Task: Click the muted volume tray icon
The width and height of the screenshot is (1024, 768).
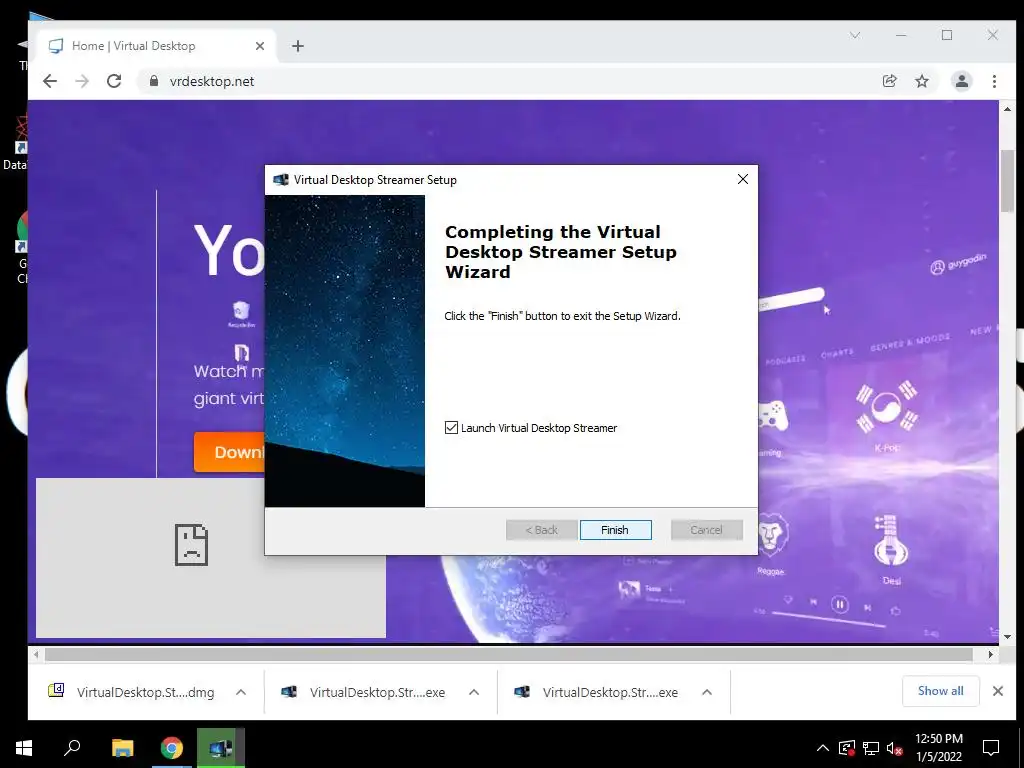Action: (x=894, y=748)
